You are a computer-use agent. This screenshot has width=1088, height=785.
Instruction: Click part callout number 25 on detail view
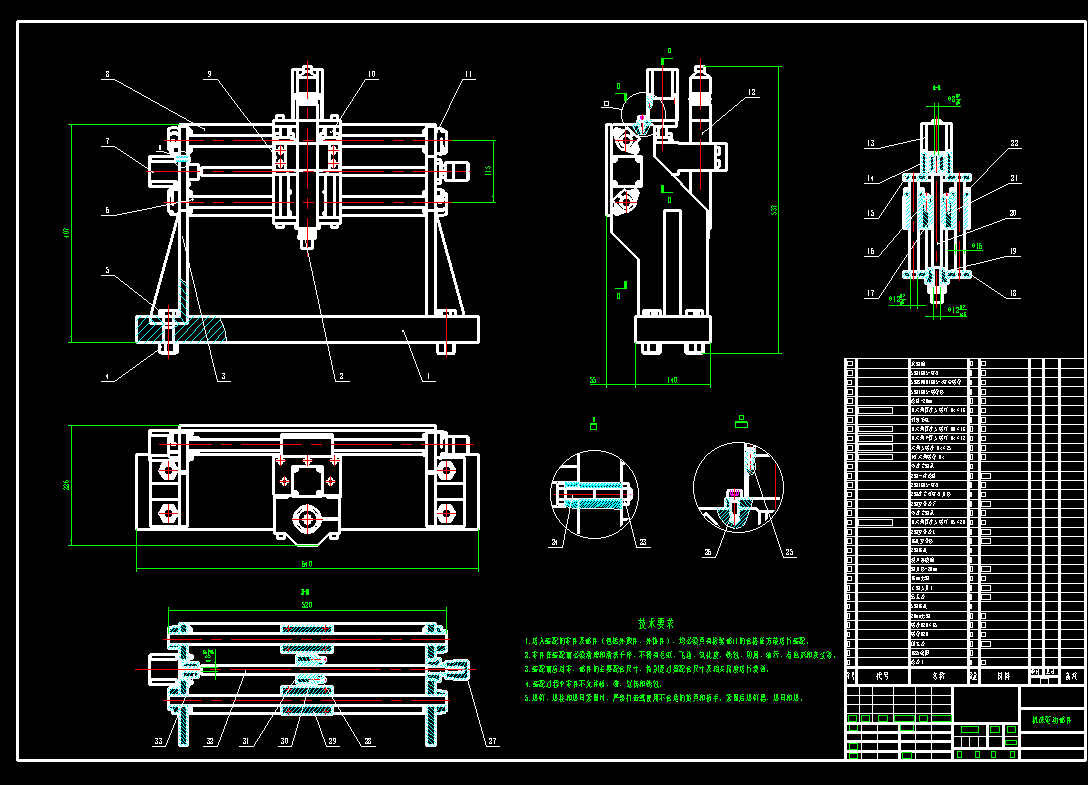coord(789,553)
